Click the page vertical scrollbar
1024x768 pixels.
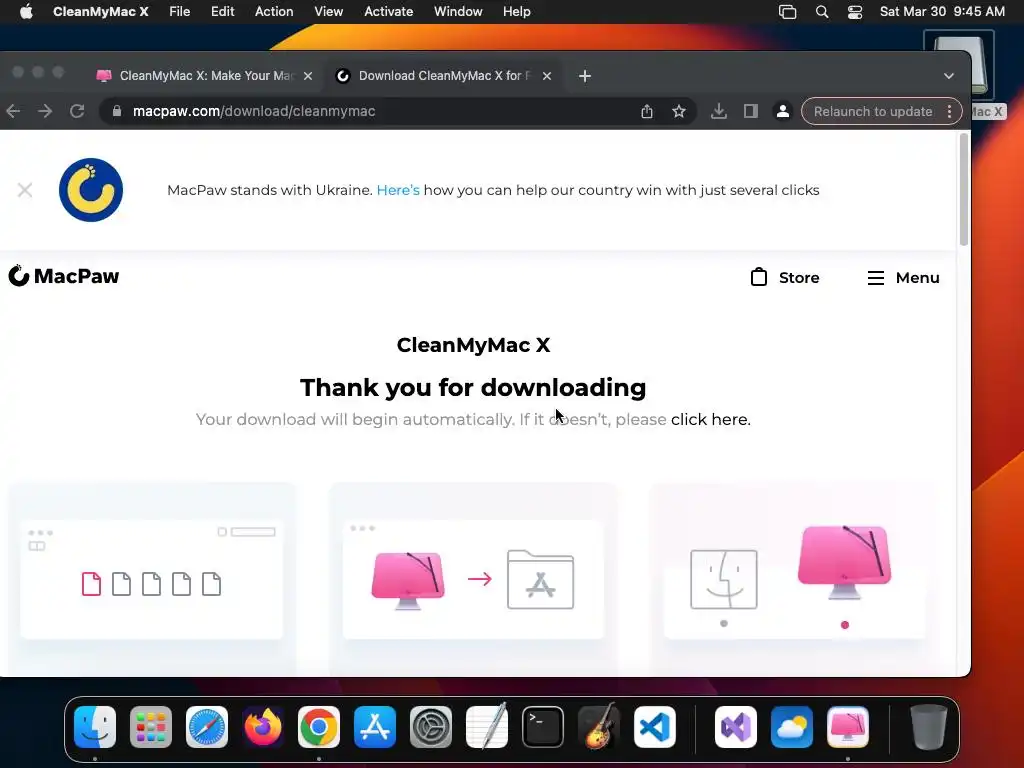tap(964, 189)
